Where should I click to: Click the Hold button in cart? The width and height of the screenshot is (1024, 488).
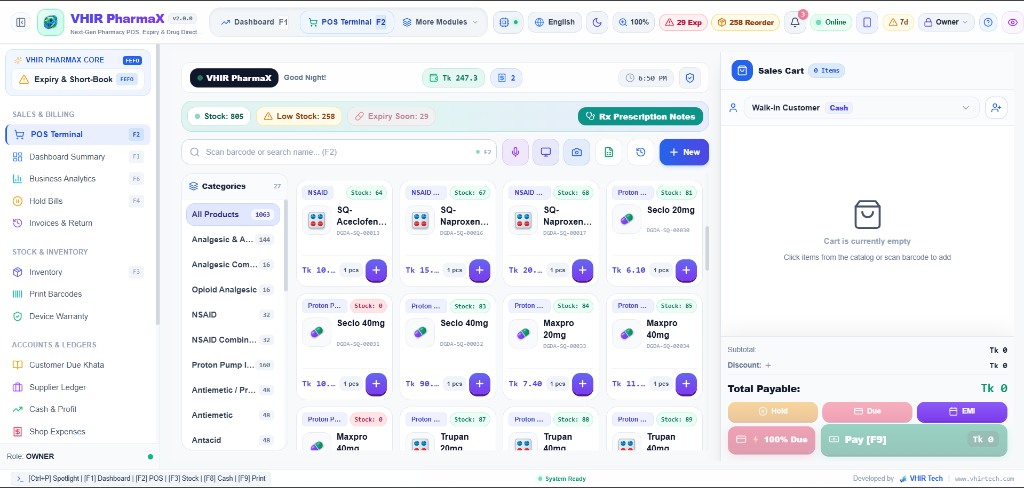(773, 412)
